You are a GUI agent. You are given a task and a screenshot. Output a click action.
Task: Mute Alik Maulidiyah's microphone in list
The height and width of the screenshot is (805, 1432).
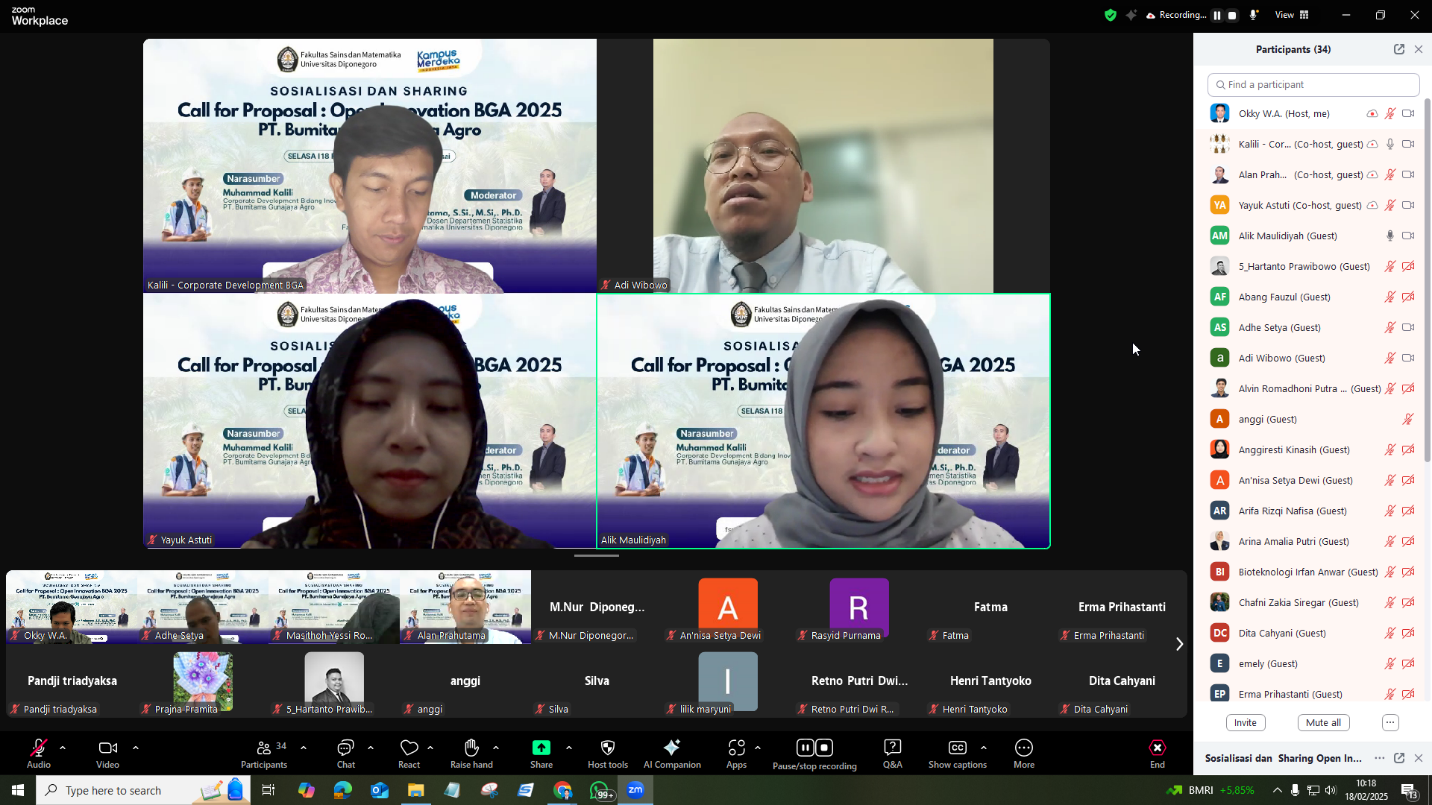tap(1390, 236)
